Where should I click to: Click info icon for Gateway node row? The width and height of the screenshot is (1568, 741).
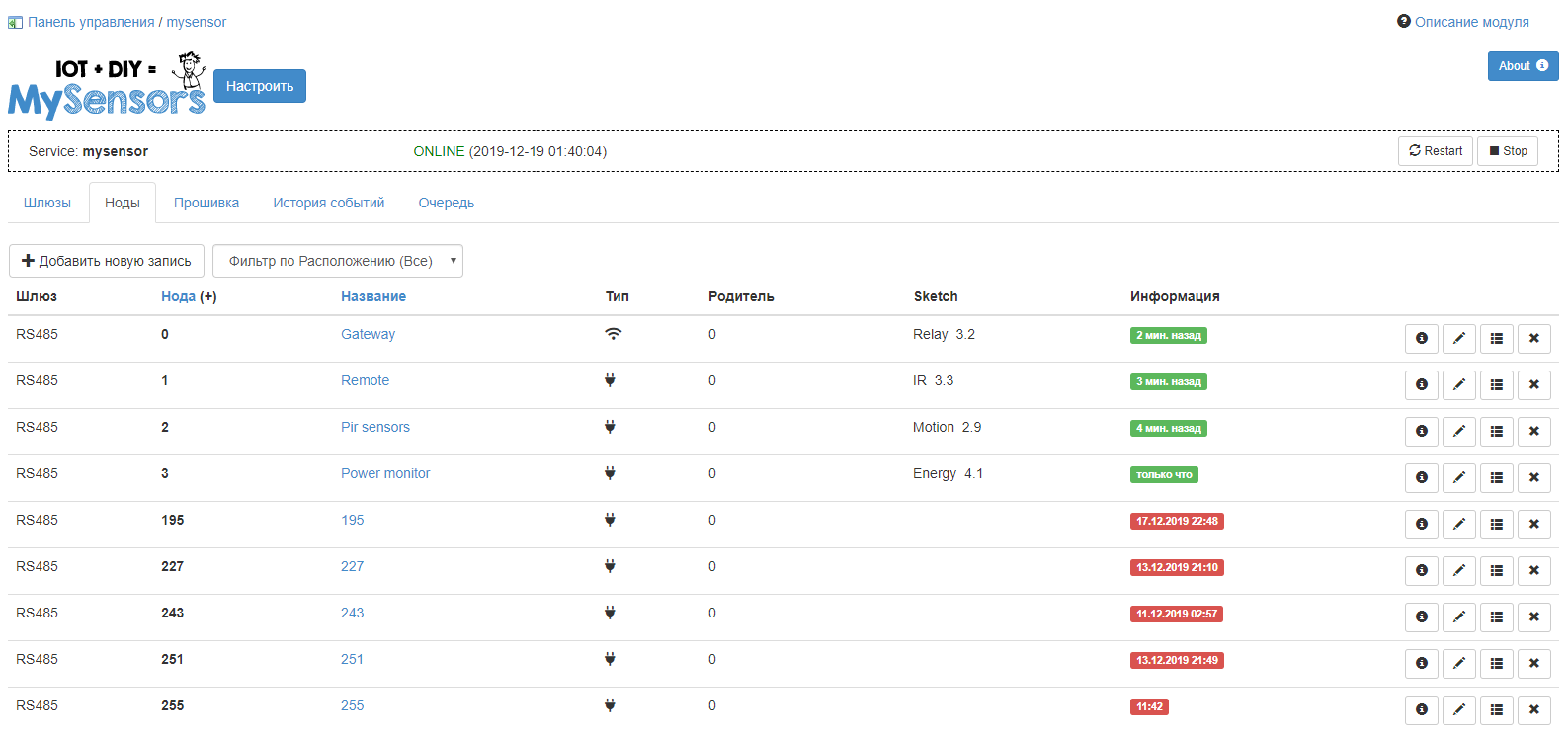click(1421, 338)
